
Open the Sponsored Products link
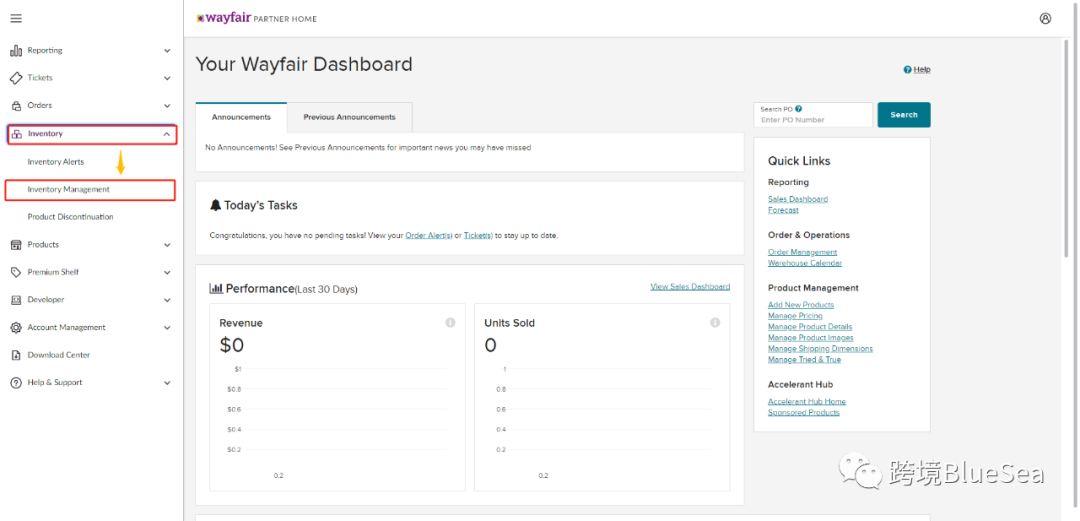(804, 413)
